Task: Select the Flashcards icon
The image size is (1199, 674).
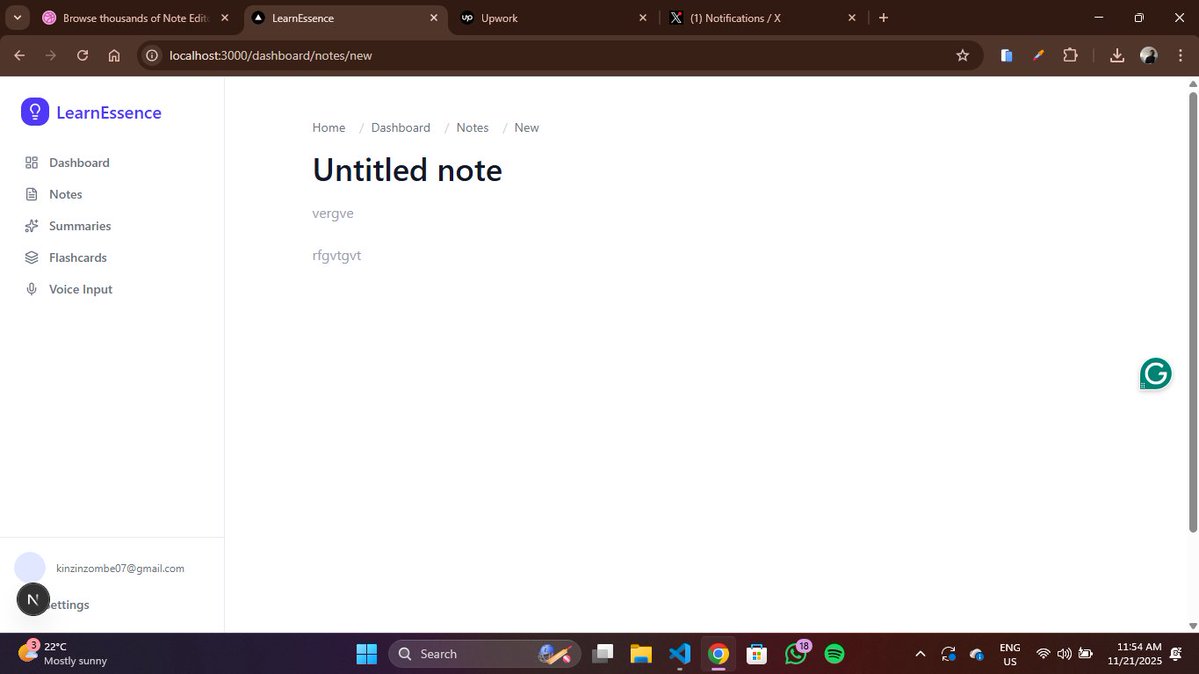Action: pos(31,257)
